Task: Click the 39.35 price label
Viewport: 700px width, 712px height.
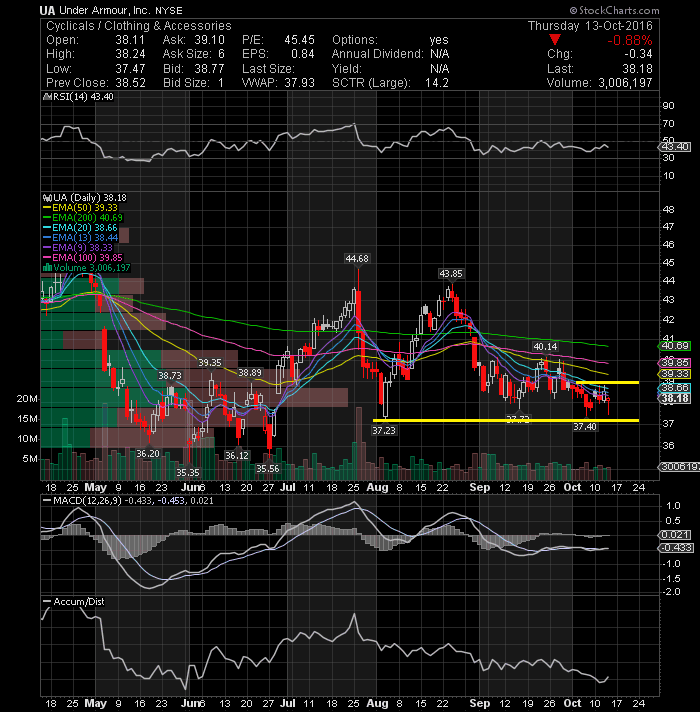Action: pos(210,362)
